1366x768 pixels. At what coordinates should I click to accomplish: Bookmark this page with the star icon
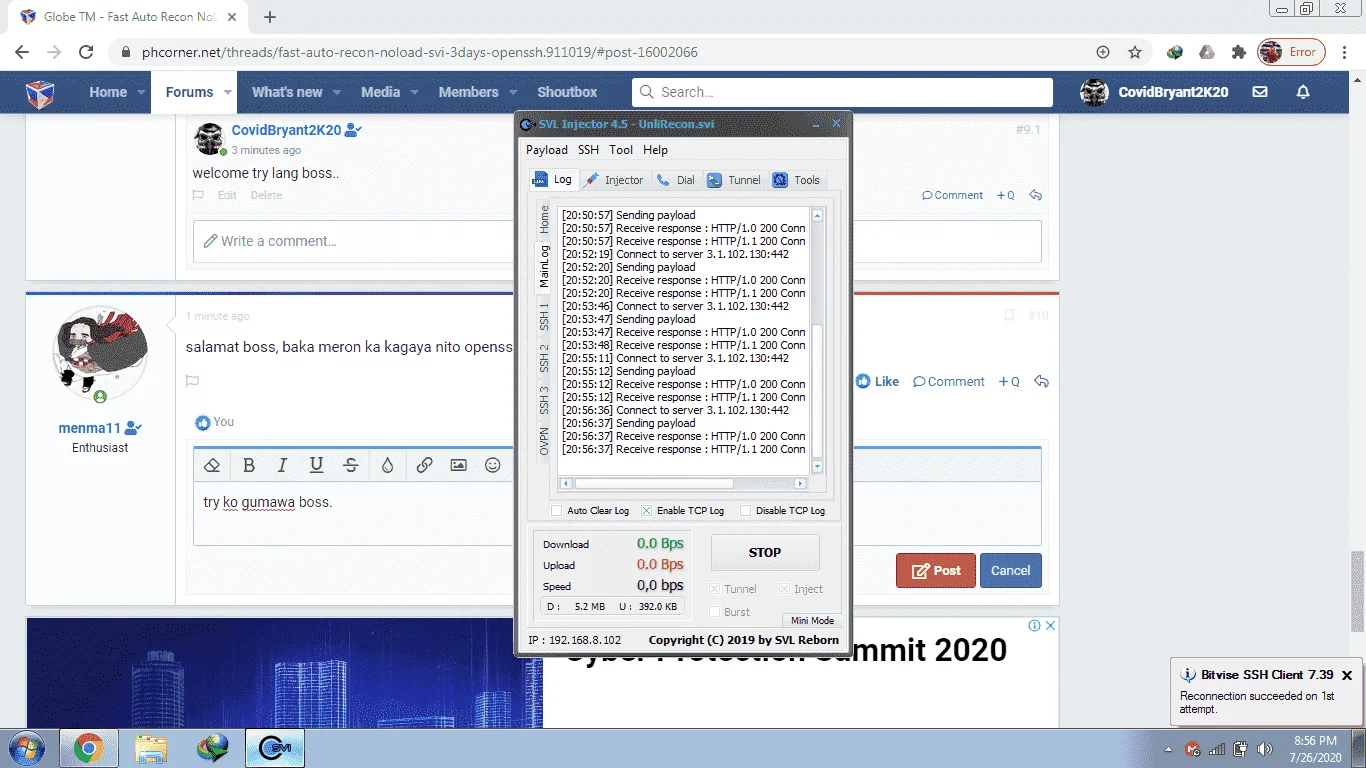pyautogui.click(x=1135, y=52)
